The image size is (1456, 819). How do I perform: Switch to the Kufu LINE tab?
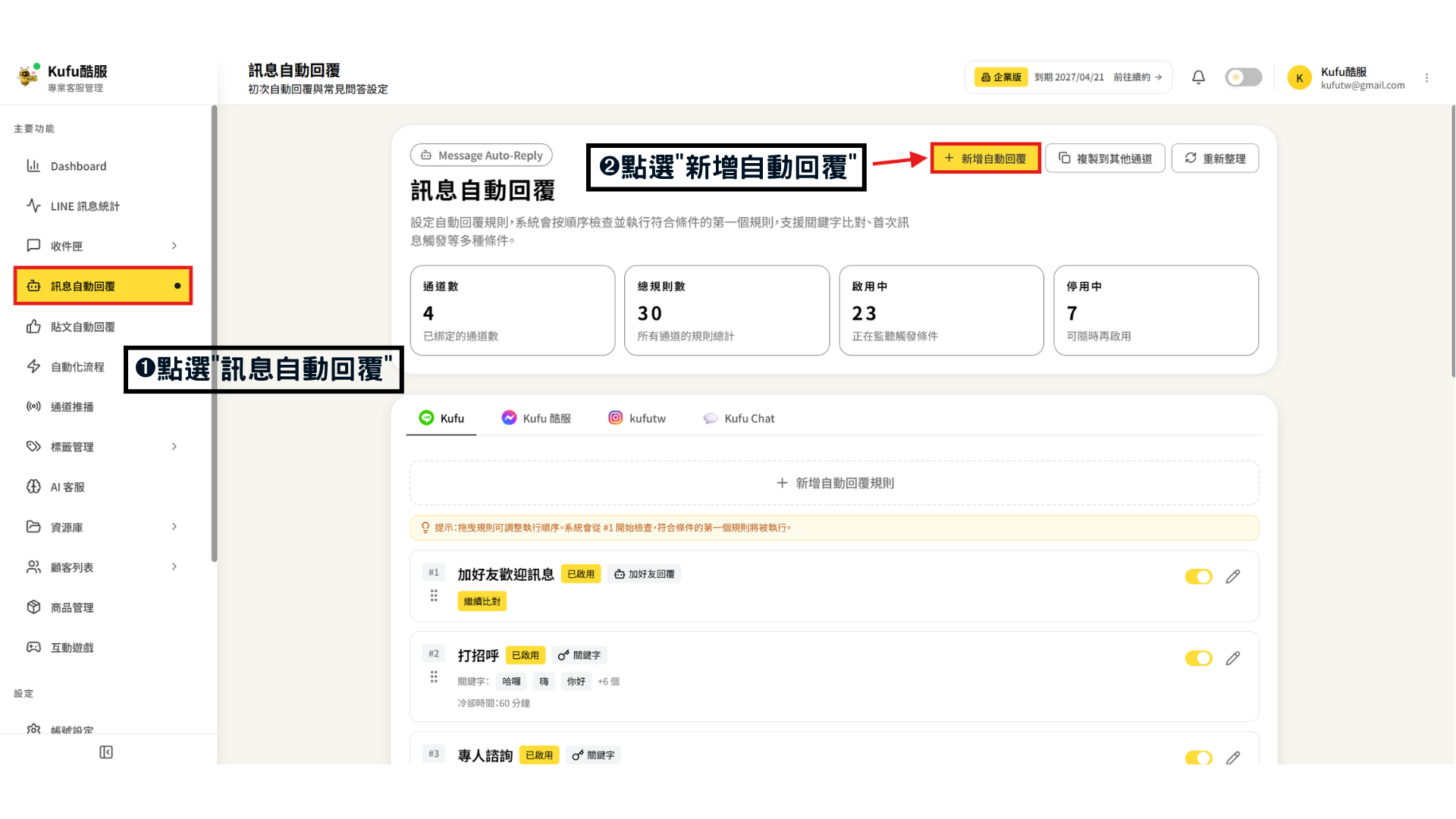pos(441,419)
